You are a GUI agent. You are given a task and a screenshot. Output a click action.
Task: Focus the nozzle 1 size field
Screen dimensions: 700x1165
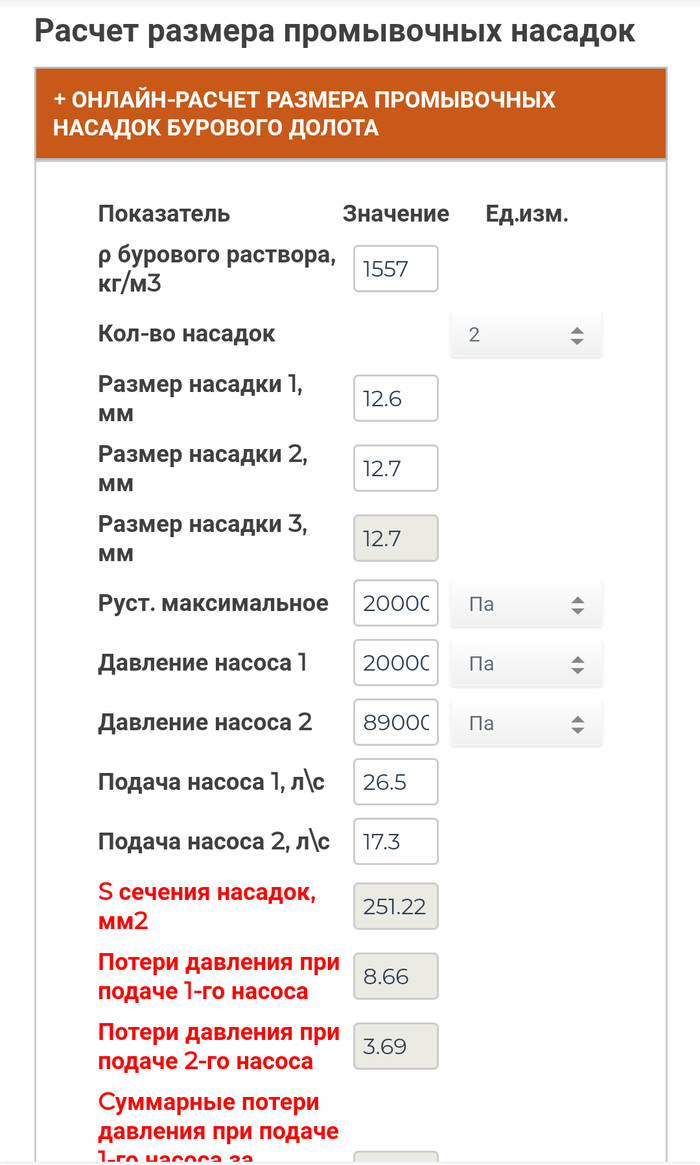(396, 398)
